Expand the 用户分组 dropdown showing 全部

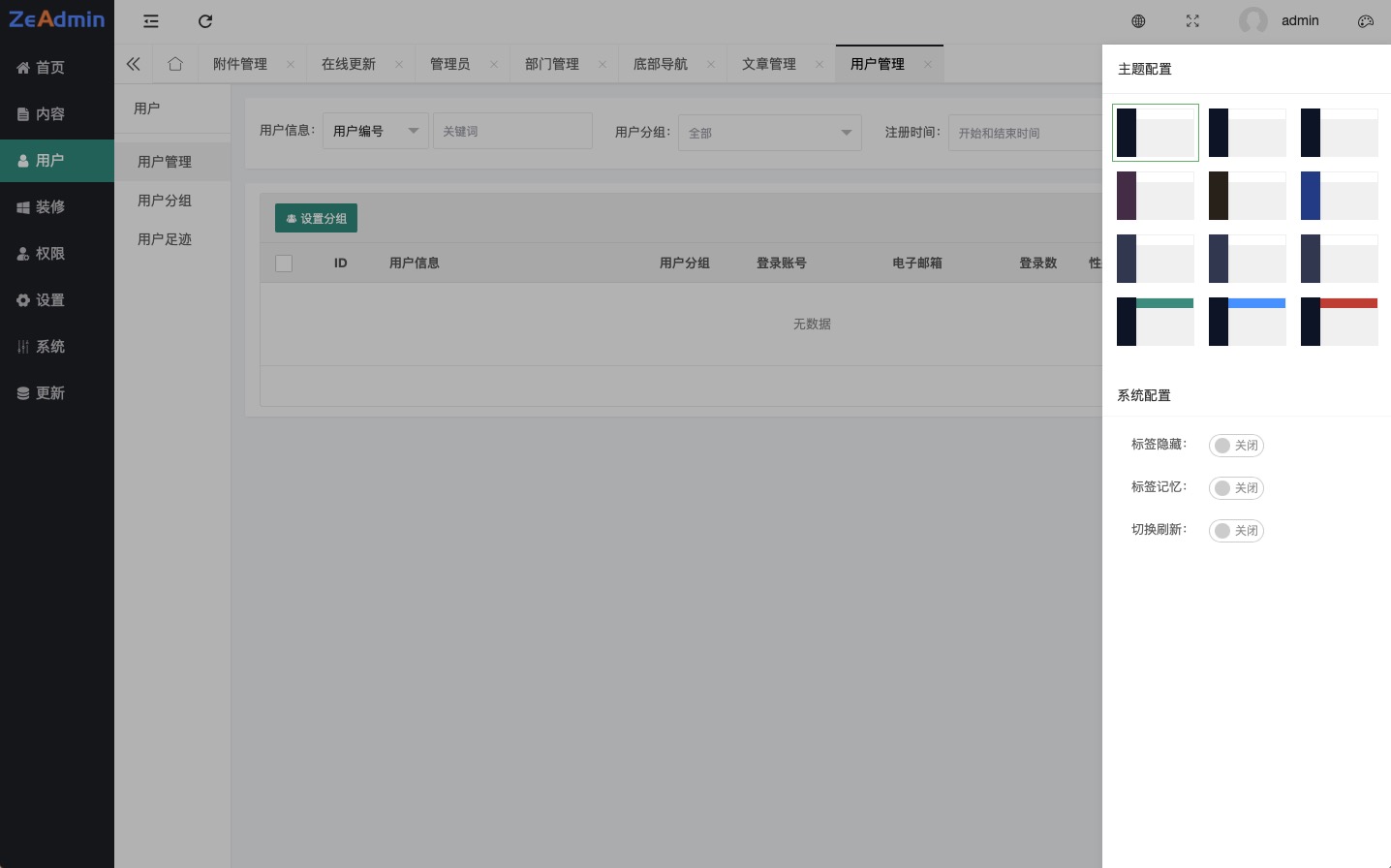769,133
